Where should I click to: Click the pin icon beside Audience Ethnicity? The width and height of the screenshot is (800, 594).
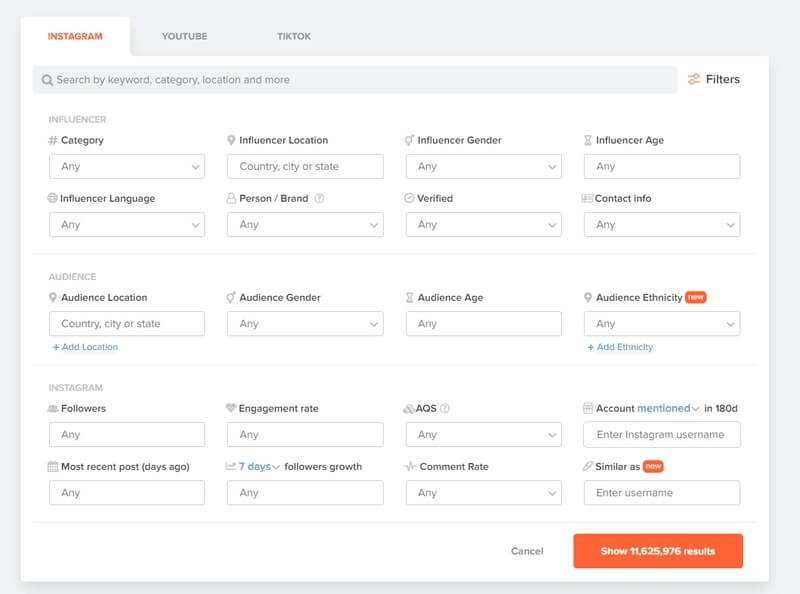(x=588, y=298)
